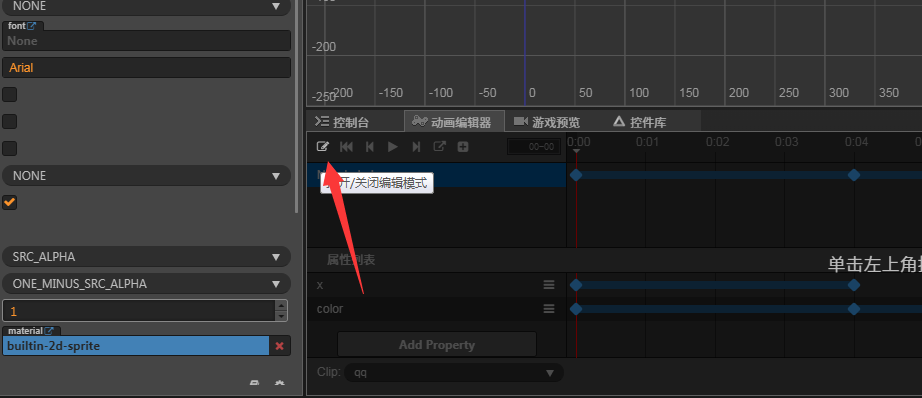This screenshot has height=398, width=922.
Task: Open font asset link icon
Action: point(32,26)
